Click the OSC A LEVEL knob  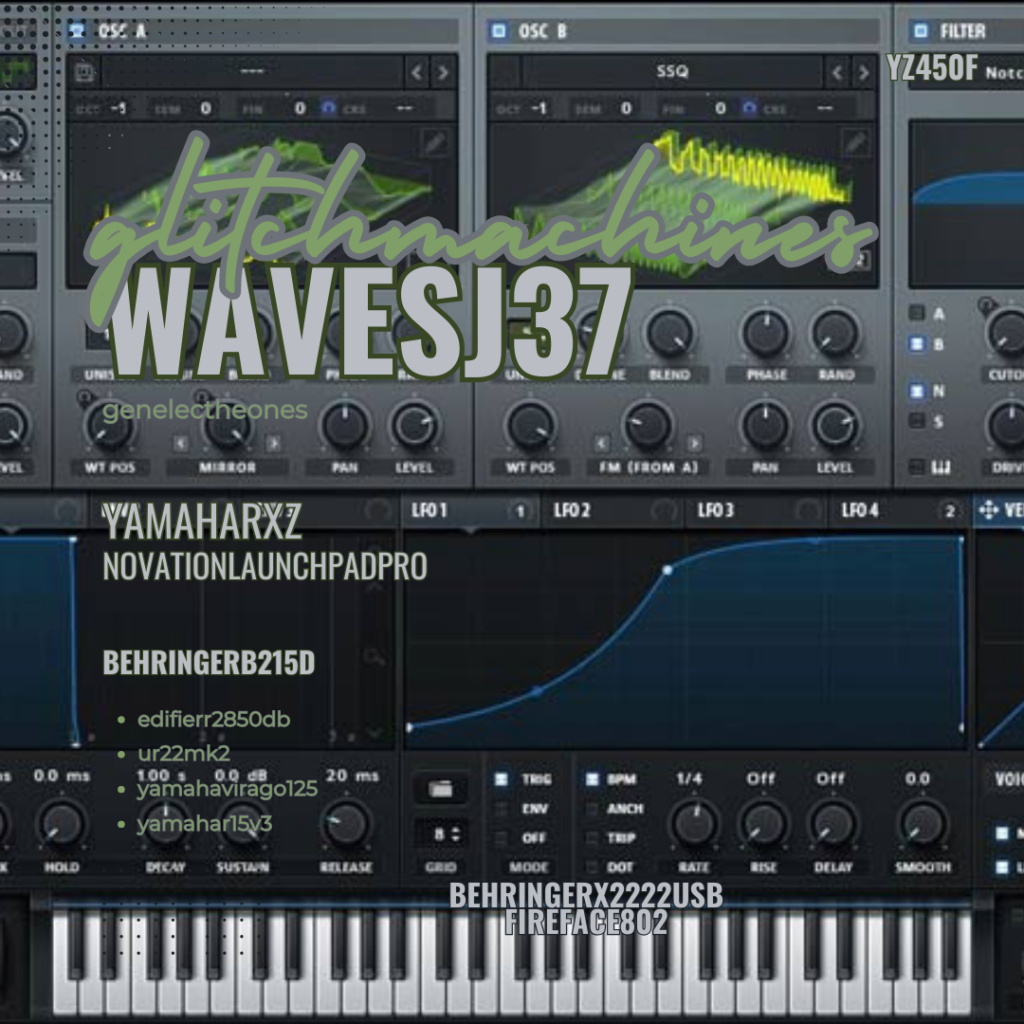pyautogui.click(x=414, y=425)
